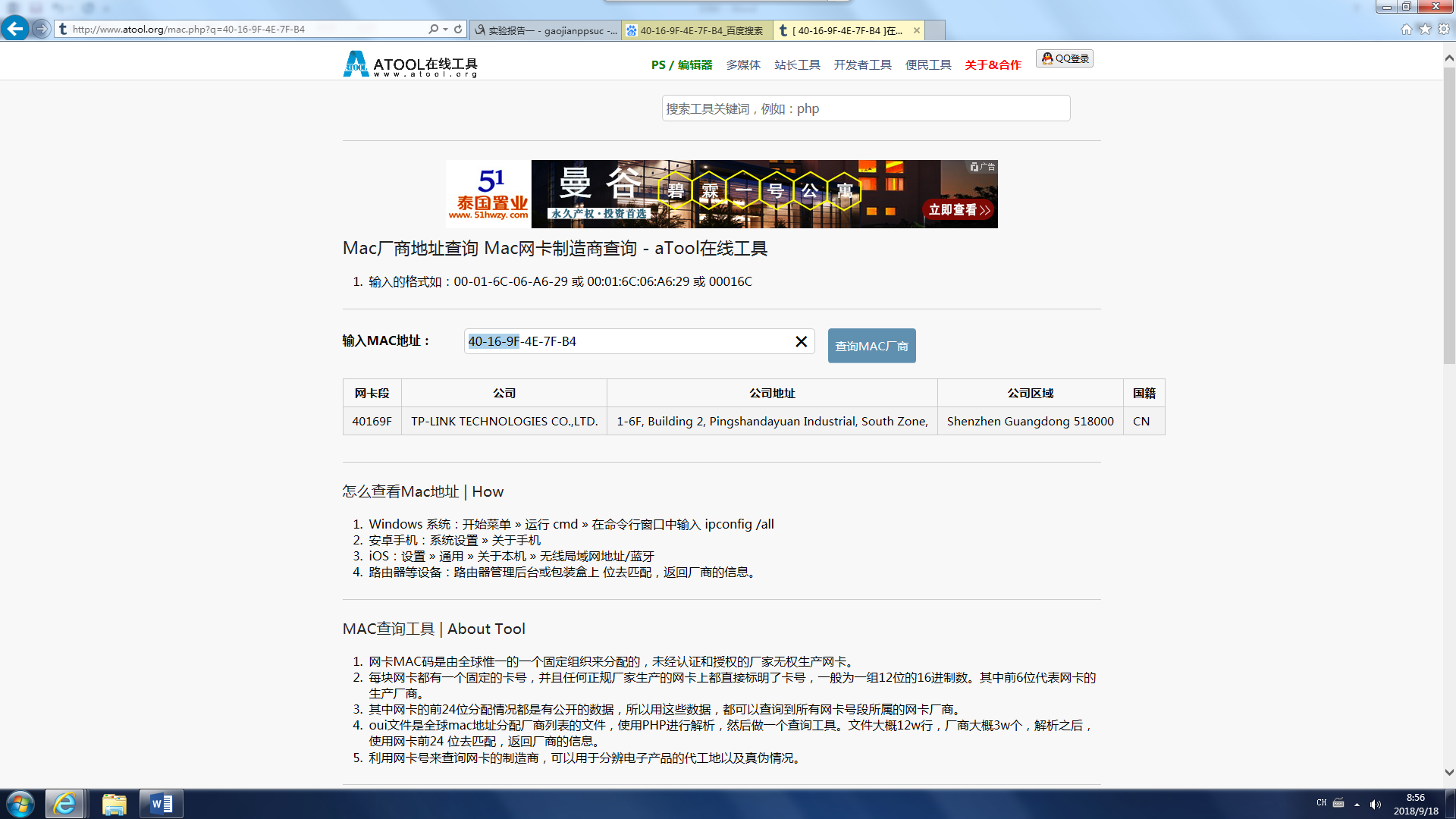Clear MAC address field with X icon
The width and height of the screenshot is (1456, 819).
pyautogui.click(x=801, y=341)
